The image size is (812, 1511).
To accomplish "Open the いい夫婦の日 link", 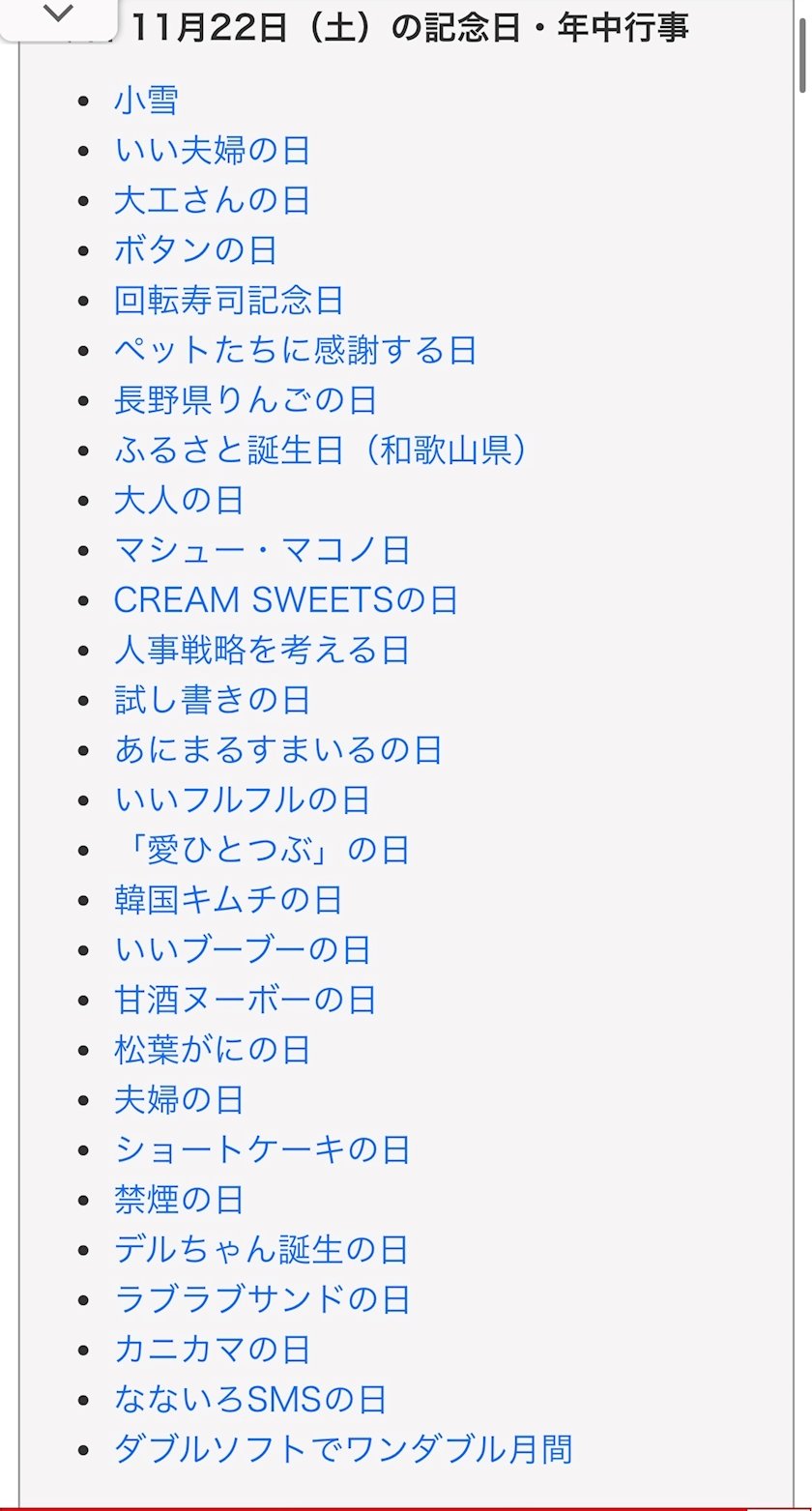I will tap(212, 151).
